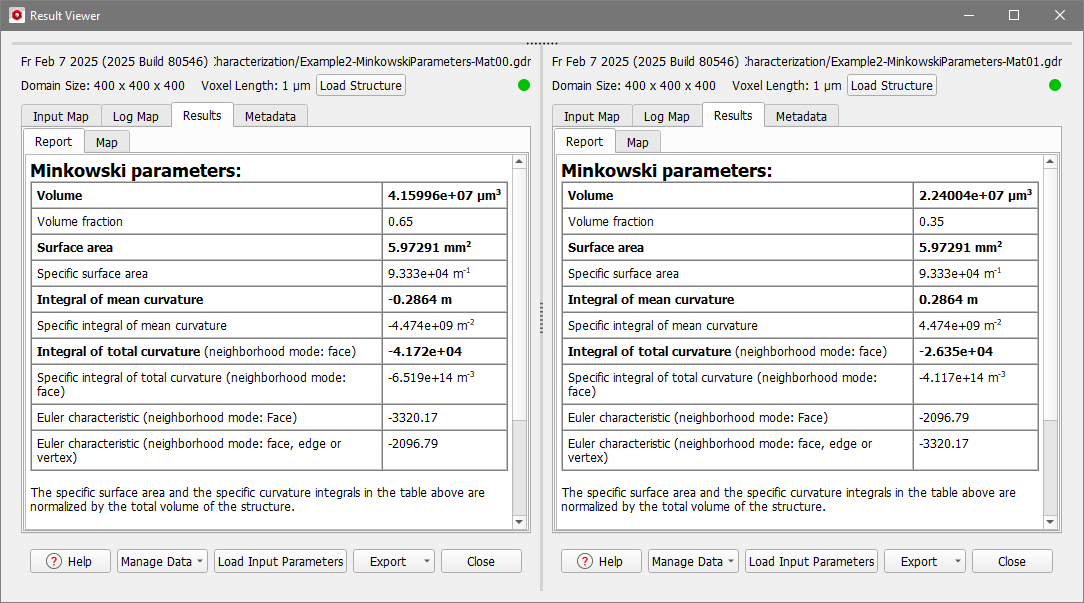The width and height of the screenshot is (1084, 603).
Task: Select mean curvature value 0.2864 m
Action: 948,299
